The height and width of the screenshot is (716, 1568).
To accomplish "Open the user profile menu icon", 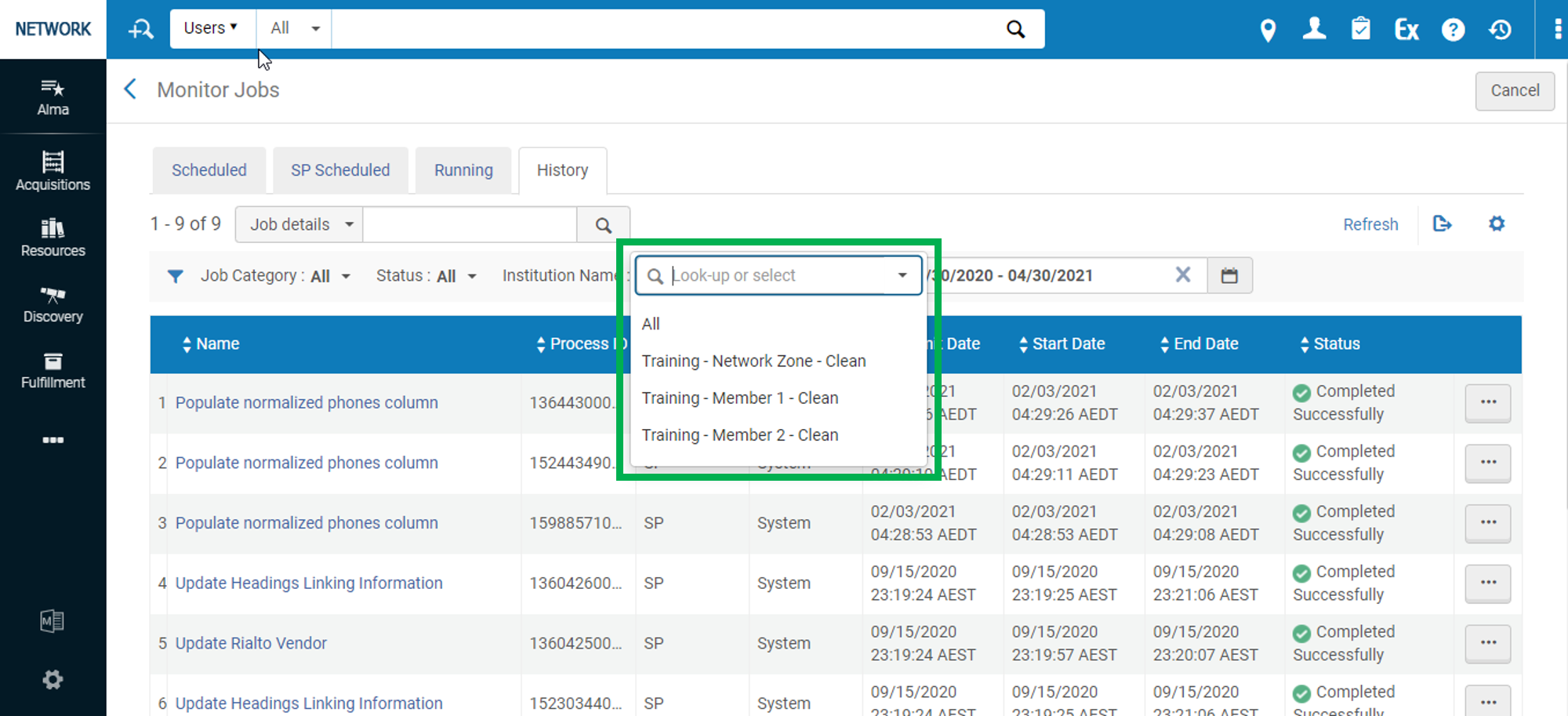I will click(x=1314, y=29).
